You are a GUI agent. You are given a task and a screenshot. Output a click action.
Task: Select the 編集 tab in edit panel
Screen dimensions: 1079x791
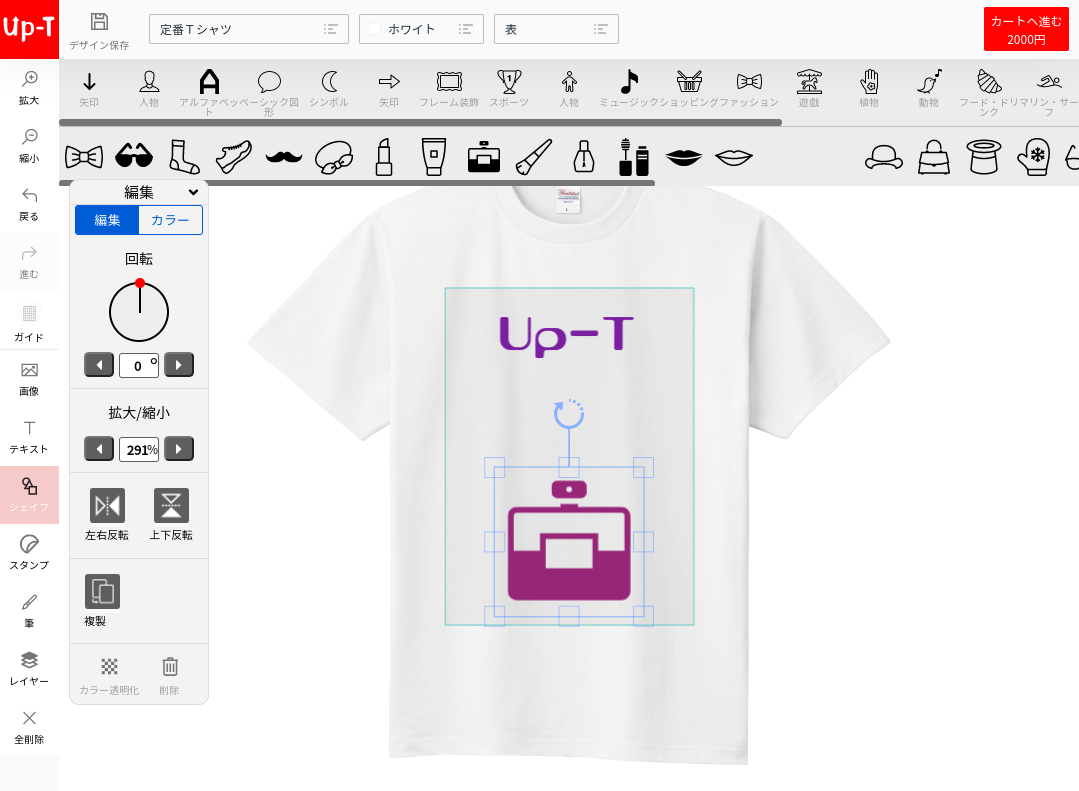[106, 220]
